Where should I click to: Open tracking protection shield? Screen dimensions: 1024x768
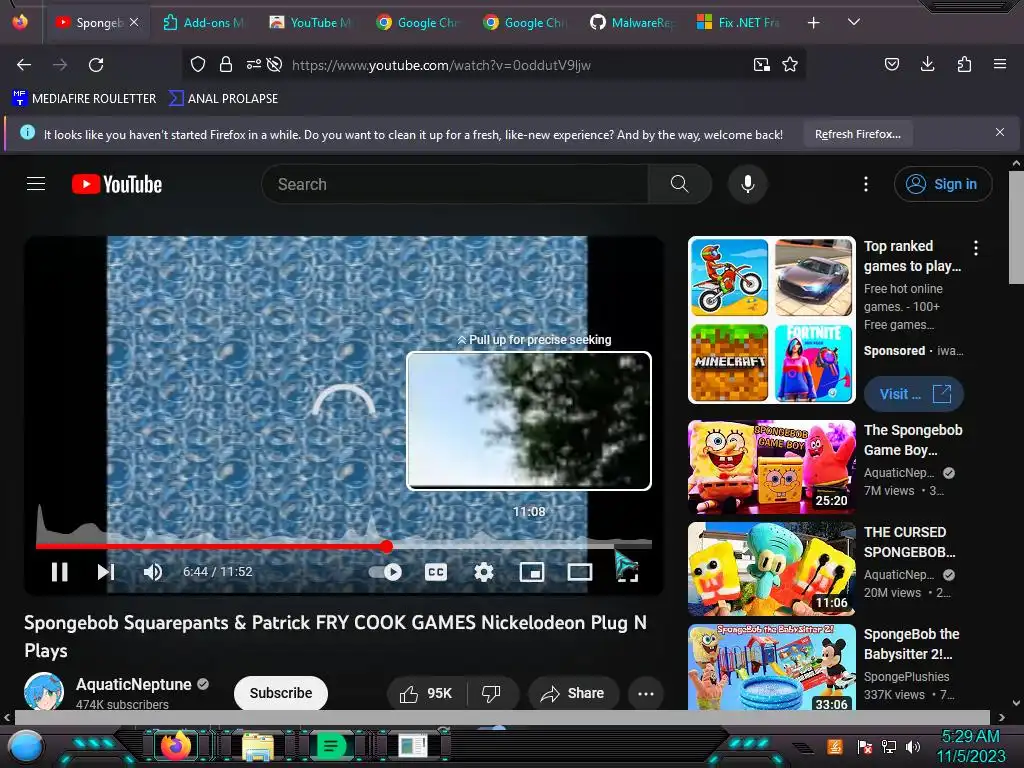click(198, 65)
